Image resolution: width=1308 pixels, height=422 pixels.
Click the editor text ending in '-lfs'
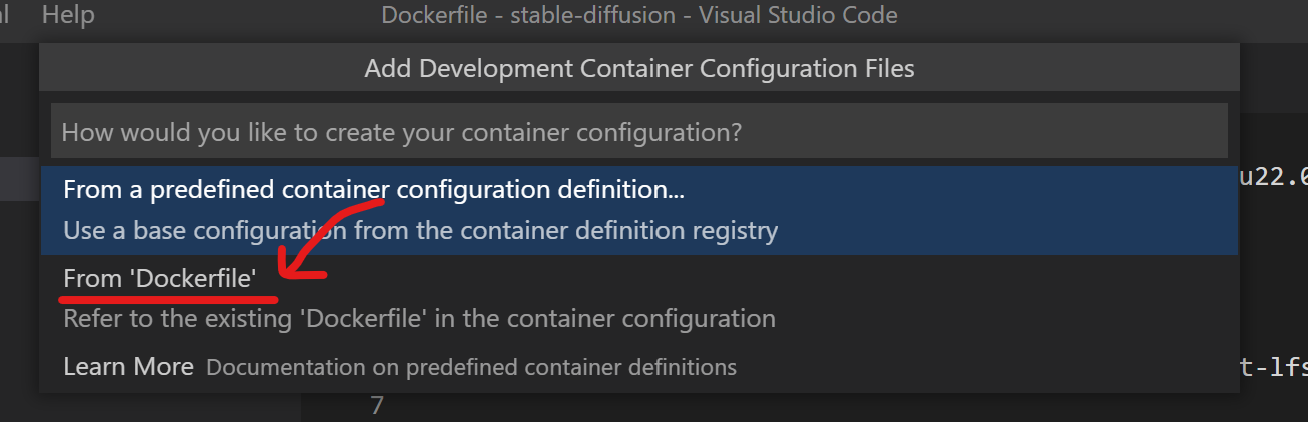[x=1274, y=367]
